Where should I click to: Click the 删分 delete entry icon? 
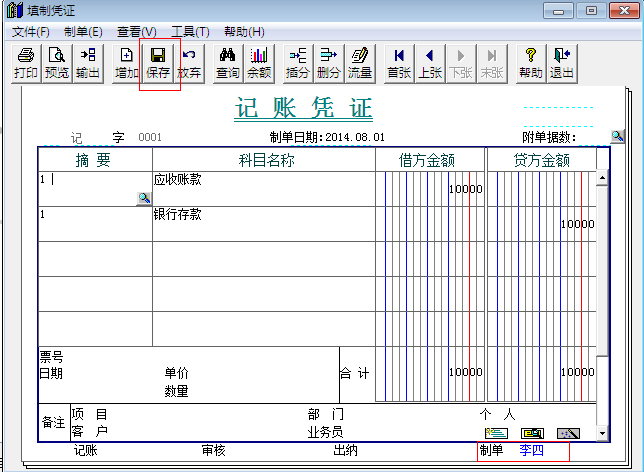pyautogui.click(x=328, y=63)
